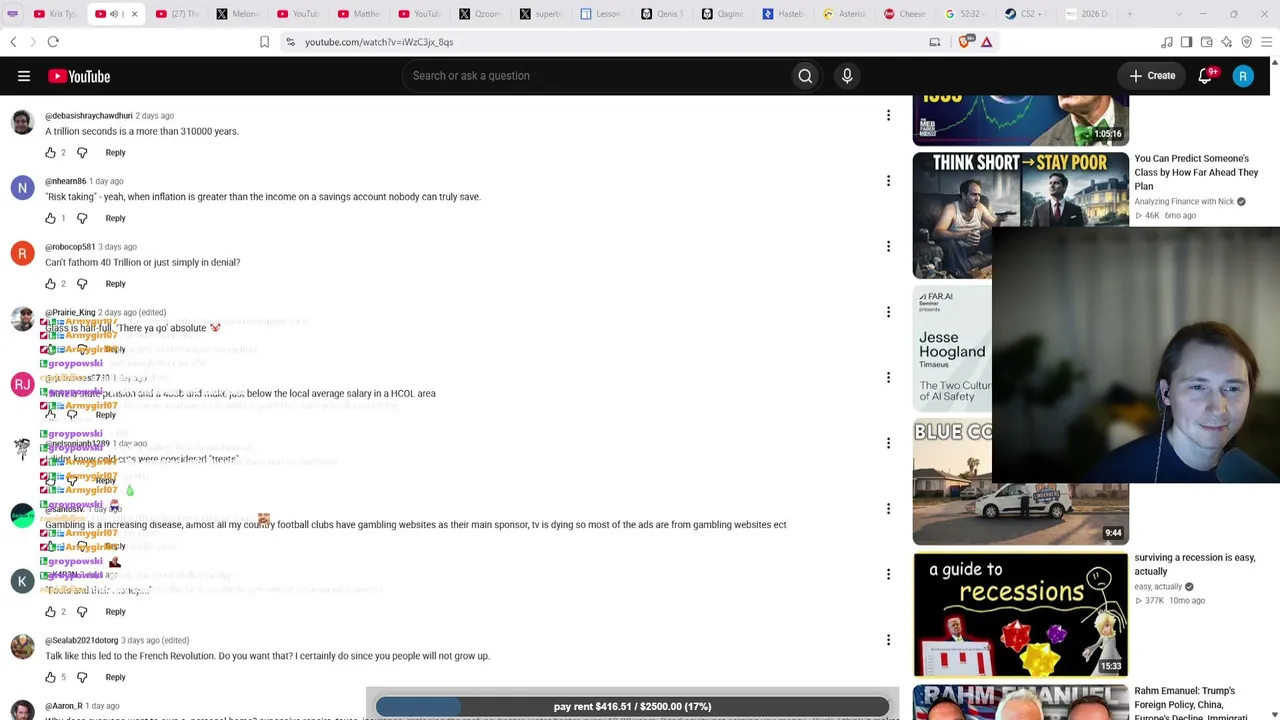Open 'You Can Predict Someone's Class' video title

[1196, 172]
